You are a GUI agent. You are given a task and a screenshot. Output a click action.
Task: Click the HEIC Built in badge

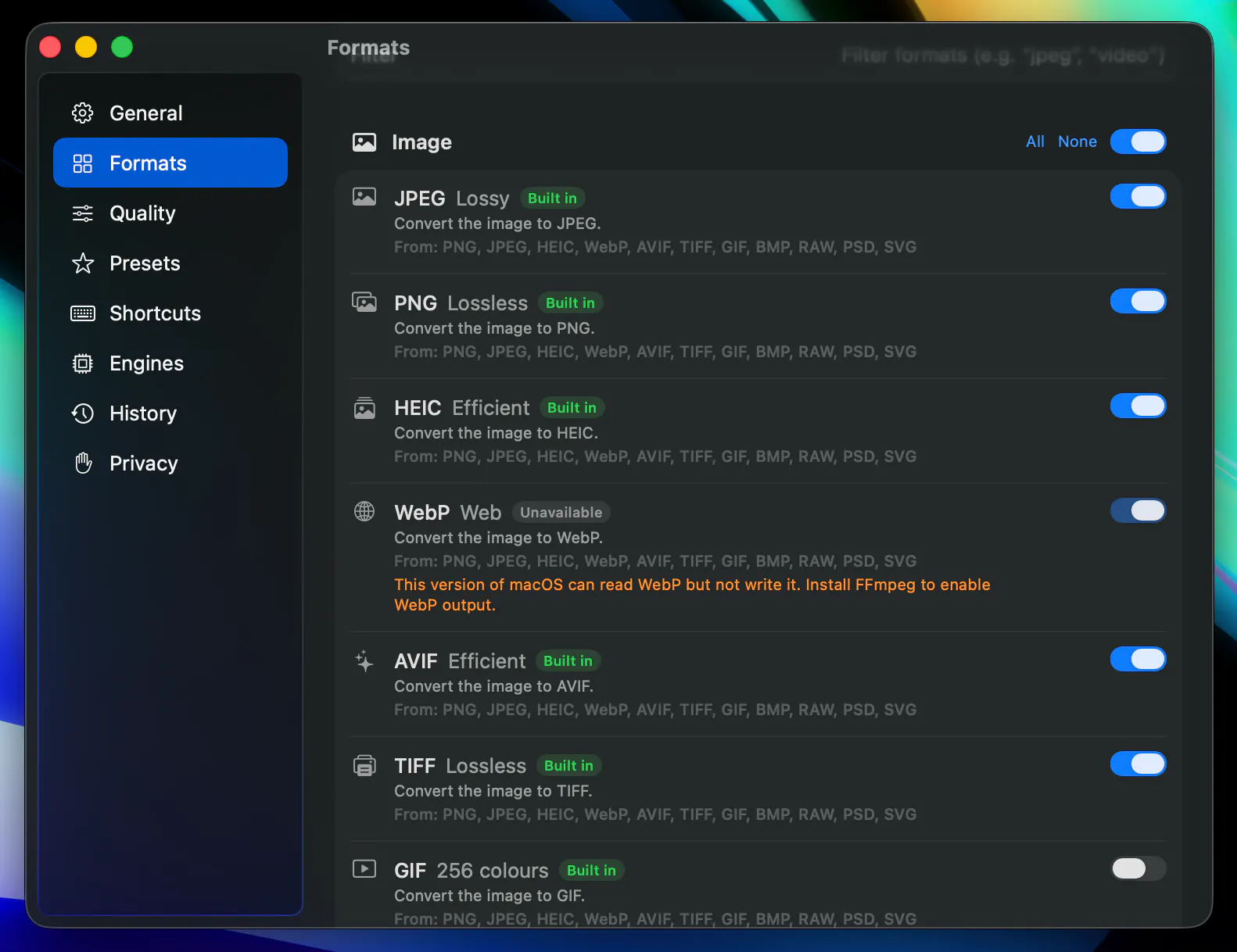click(x=572, y=408)
